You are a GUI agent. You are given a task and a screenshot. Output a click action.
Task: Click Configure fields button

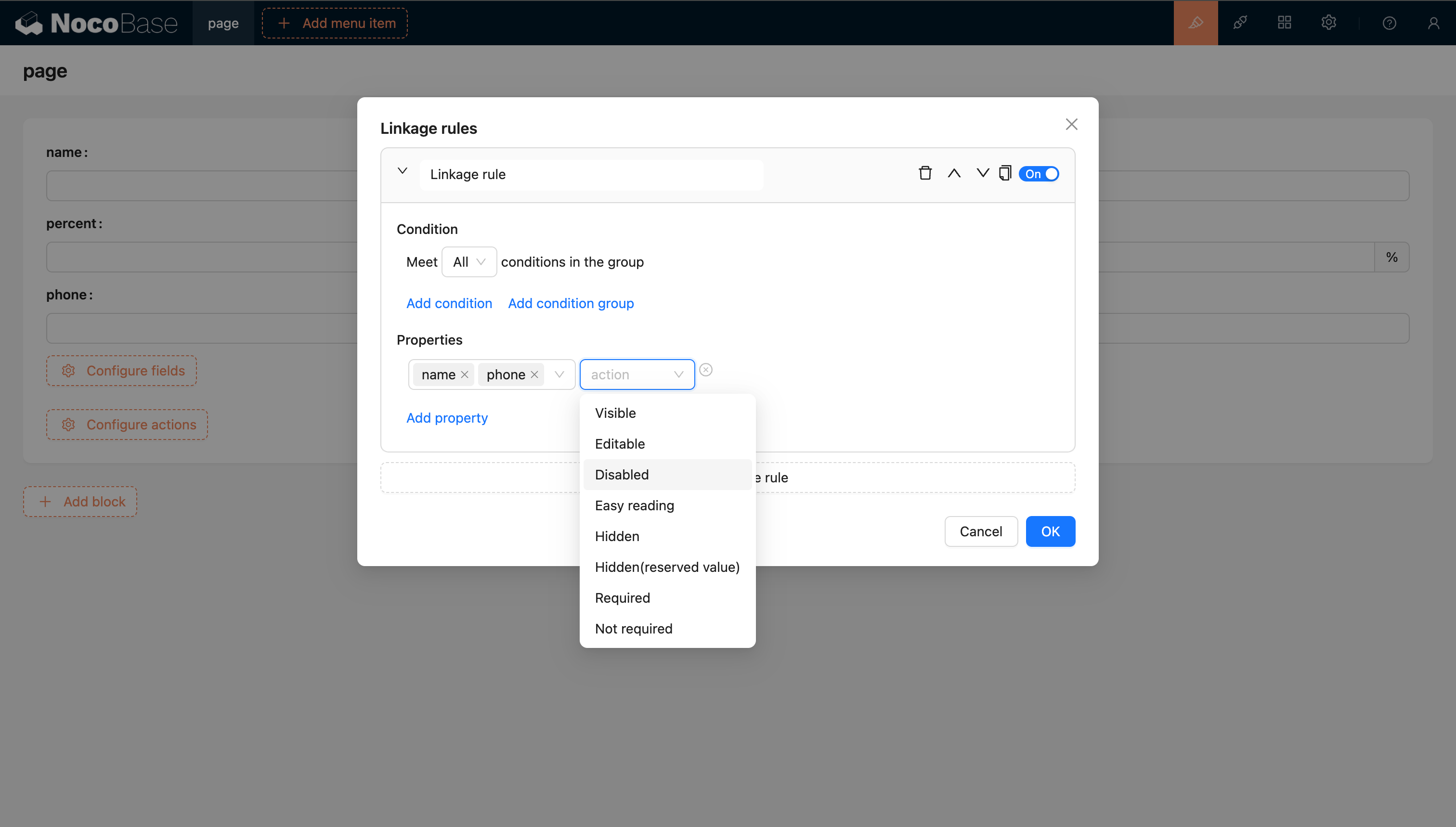coord(121,371)
